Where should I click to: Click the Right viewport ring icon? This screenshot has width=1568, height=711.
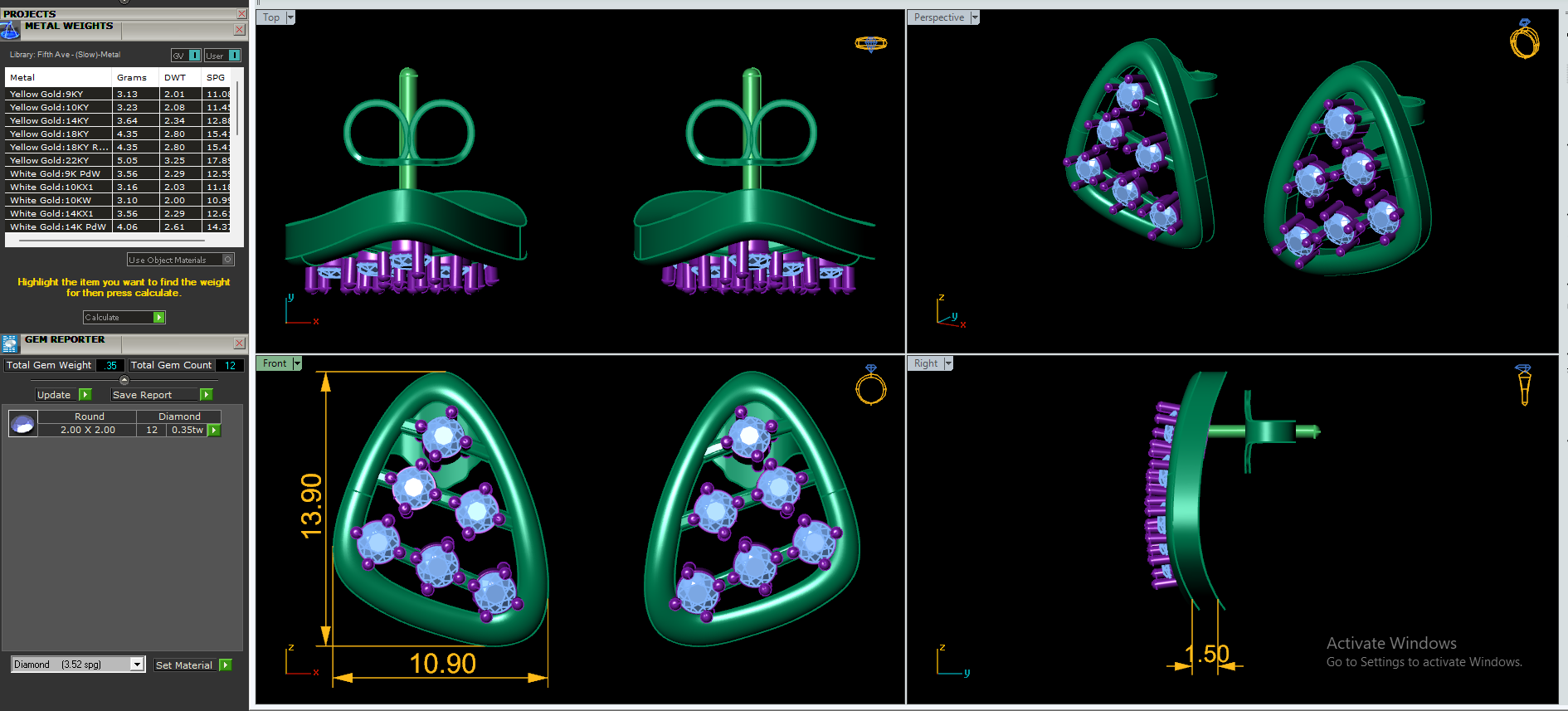1523,384
